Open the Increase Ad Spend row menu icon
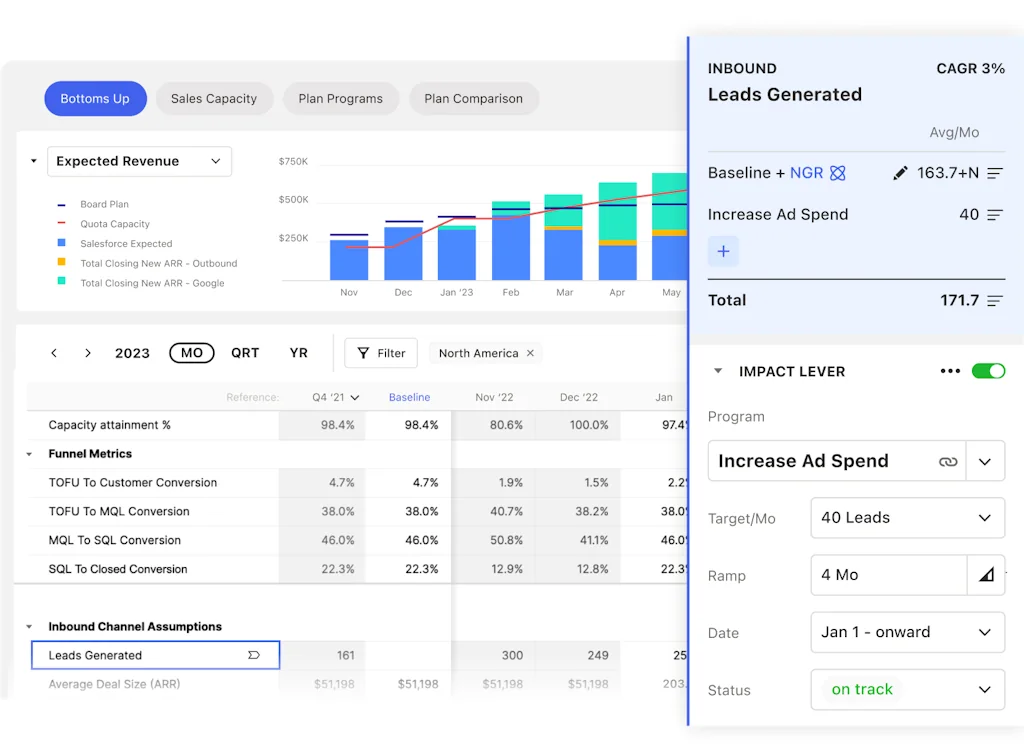The height and width of the screenshot is (755, 1024). [994, 215]
